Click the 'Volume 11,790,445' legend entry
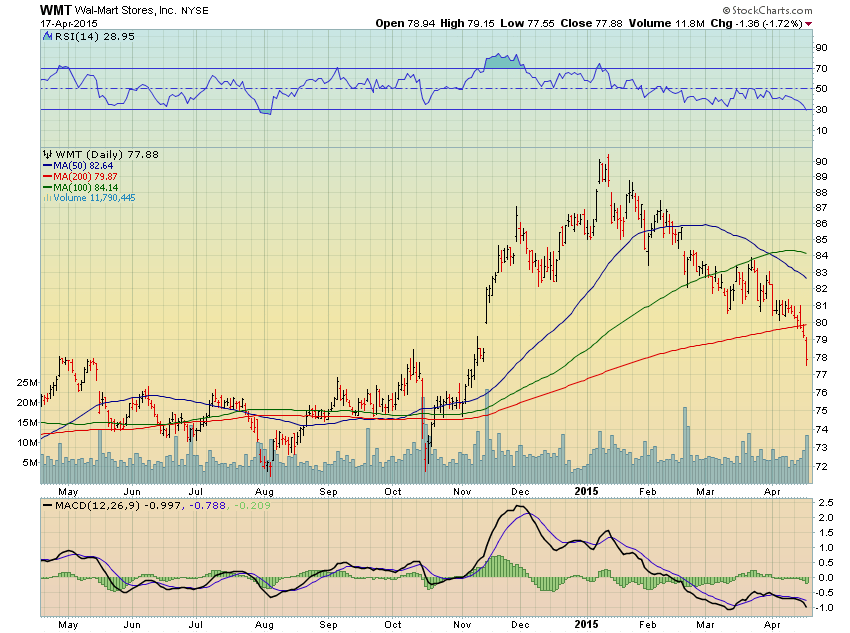The height and width of the screenshot is (633, 850). pyautogui.click(x=94, y=198)
